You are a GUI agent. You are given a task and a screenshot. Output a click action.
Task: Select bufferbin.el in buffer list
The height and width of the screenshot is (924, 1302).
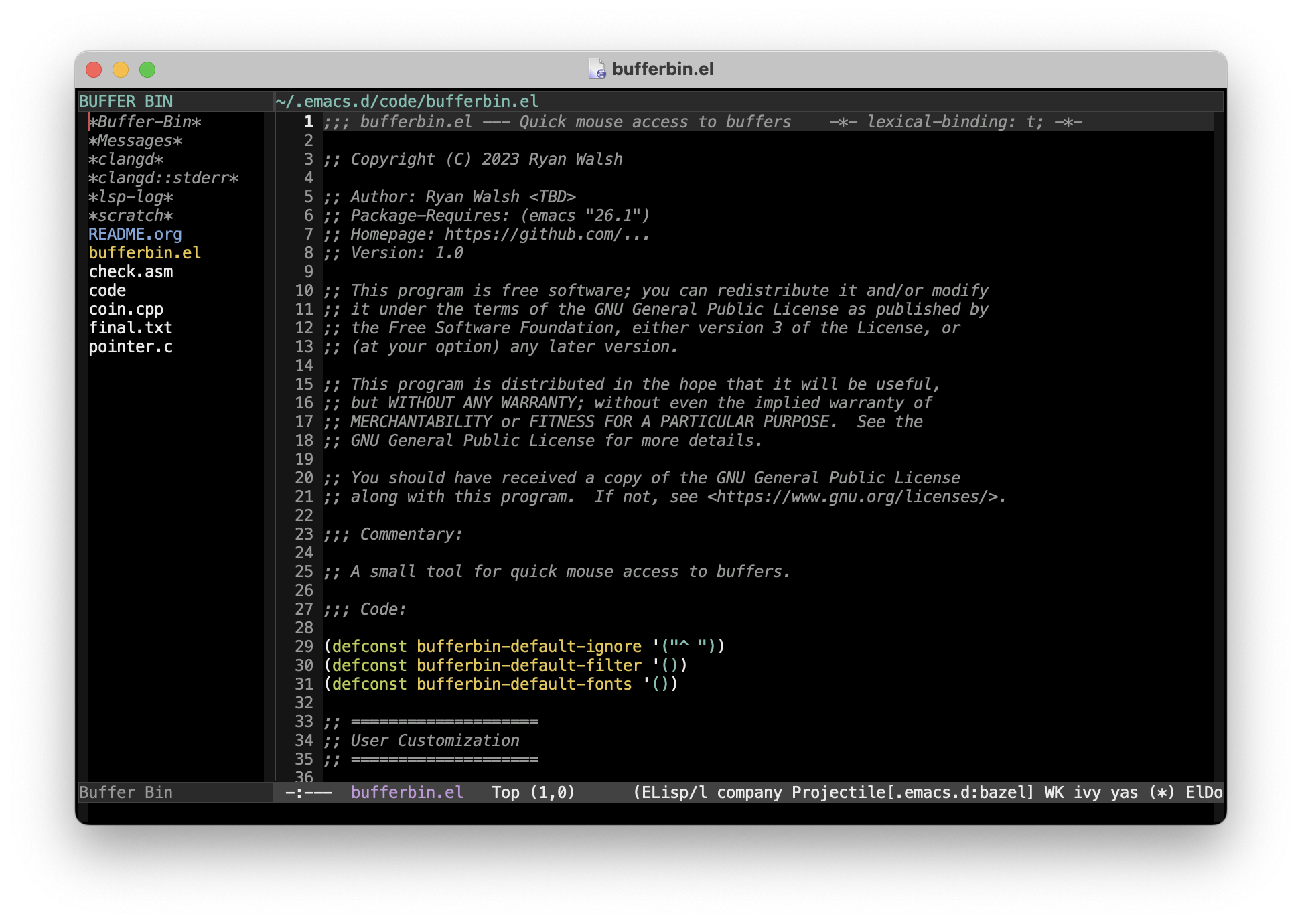coord(145,253)
